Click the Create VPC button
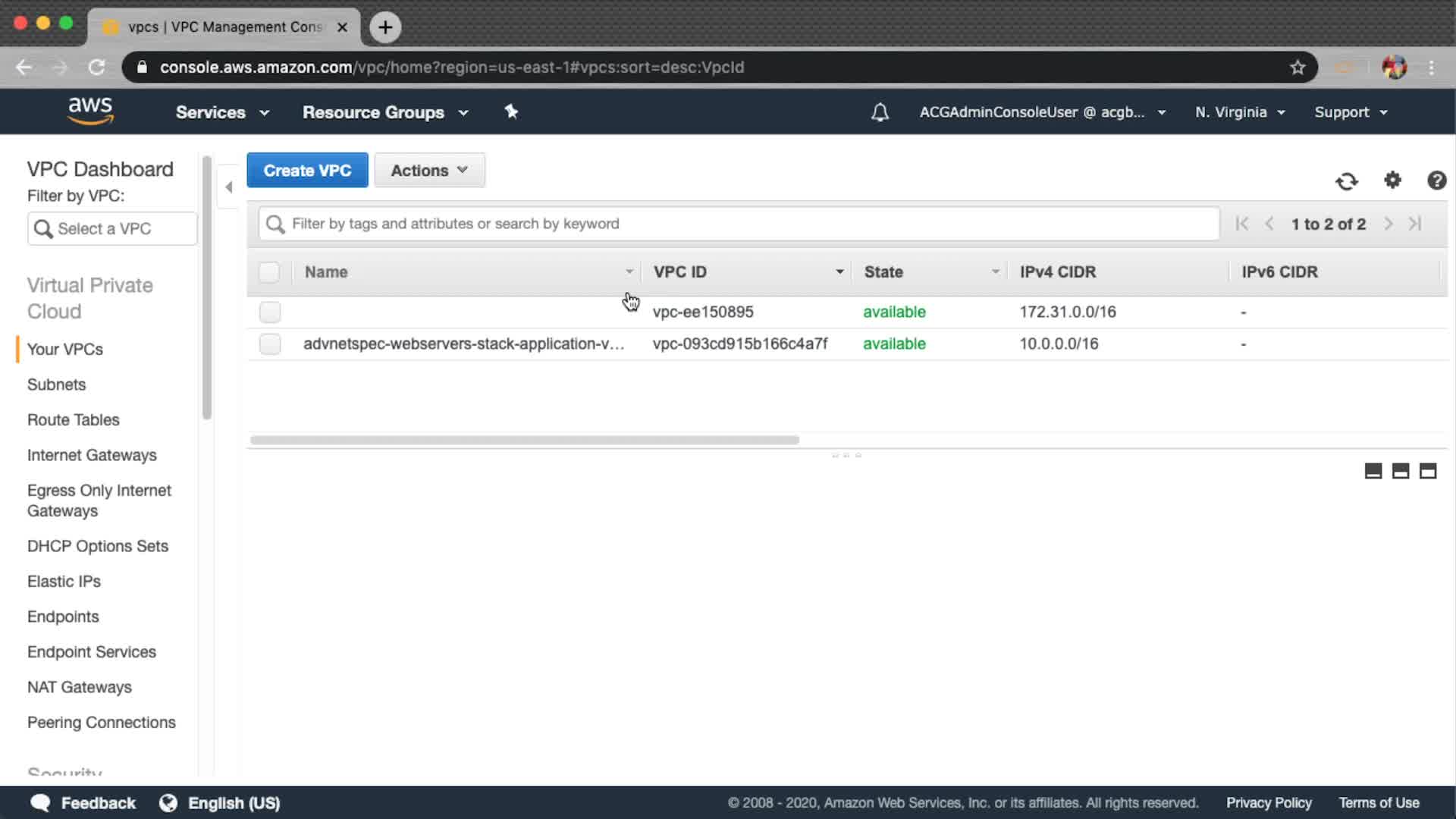 307,171
